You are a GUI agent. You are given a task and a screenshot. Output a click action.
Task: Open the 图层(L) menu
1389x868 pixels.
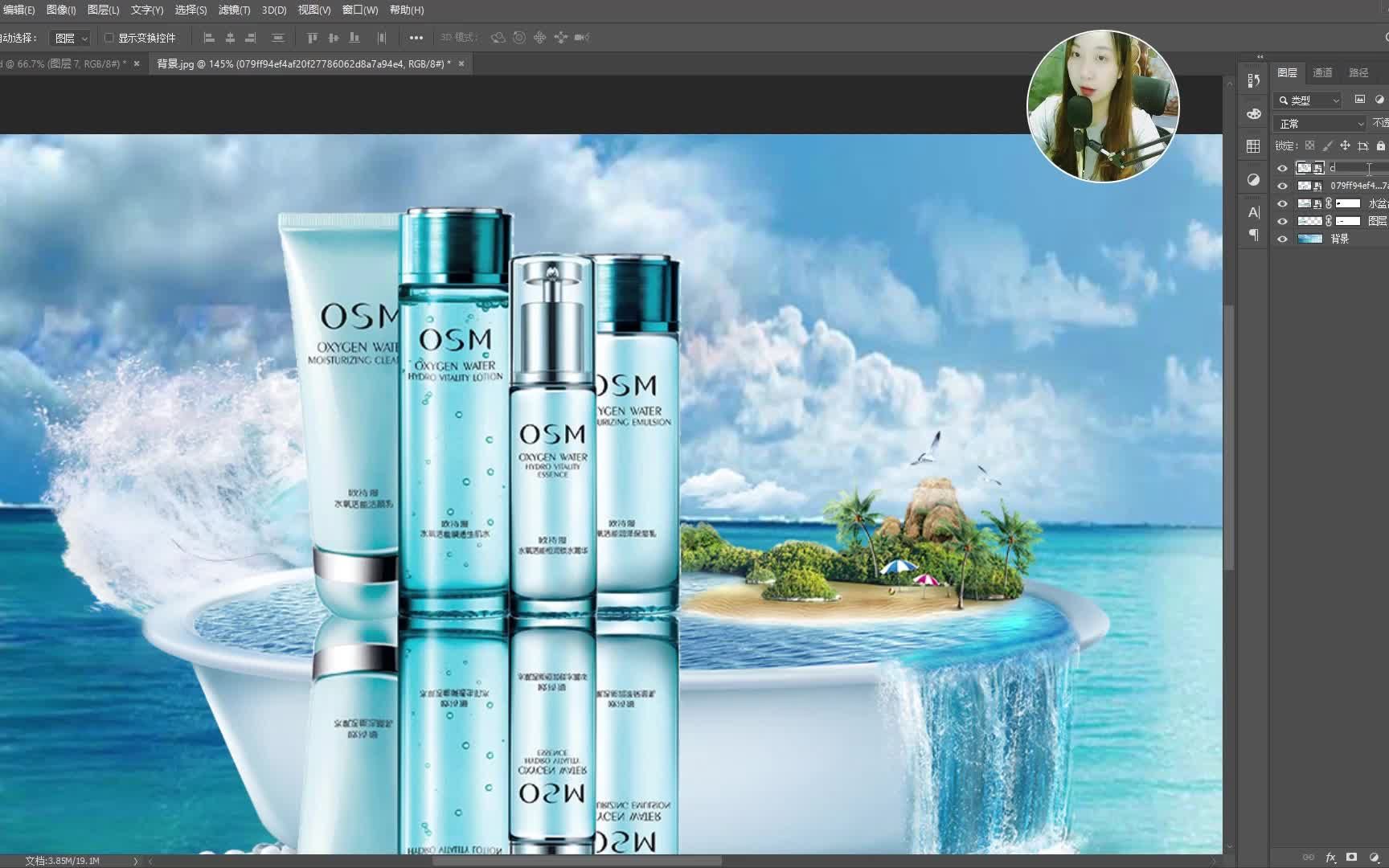pyautogui.click(x=103, y=10)
